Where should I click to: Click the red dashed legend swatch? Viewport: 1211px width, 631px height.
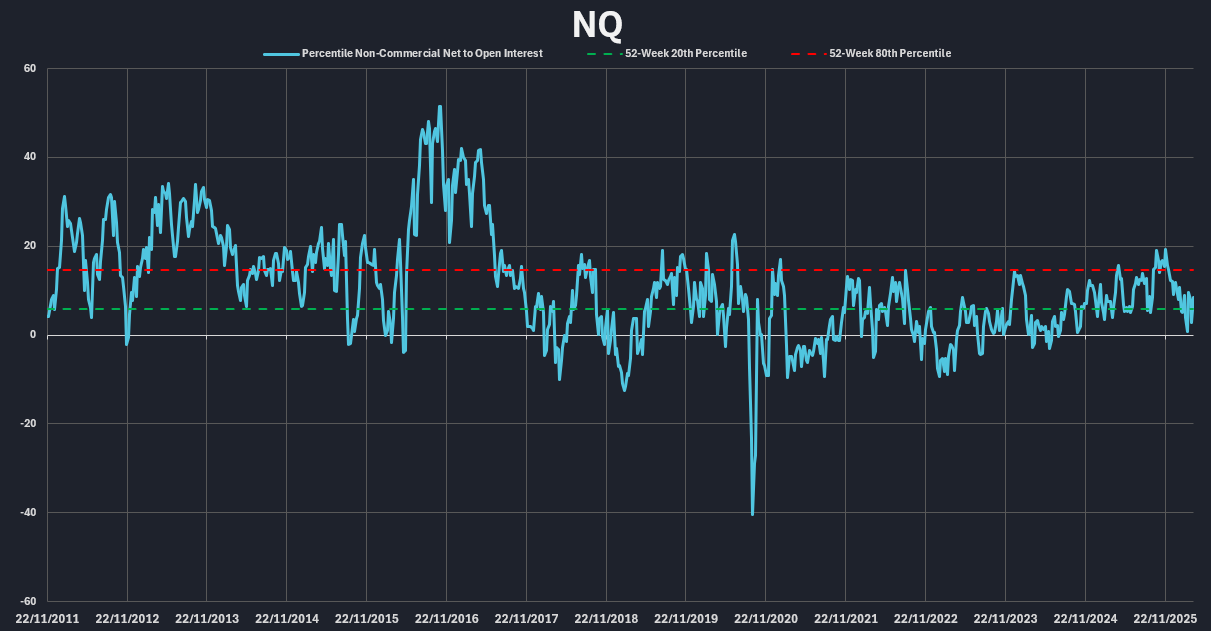[x=807, y=53]
